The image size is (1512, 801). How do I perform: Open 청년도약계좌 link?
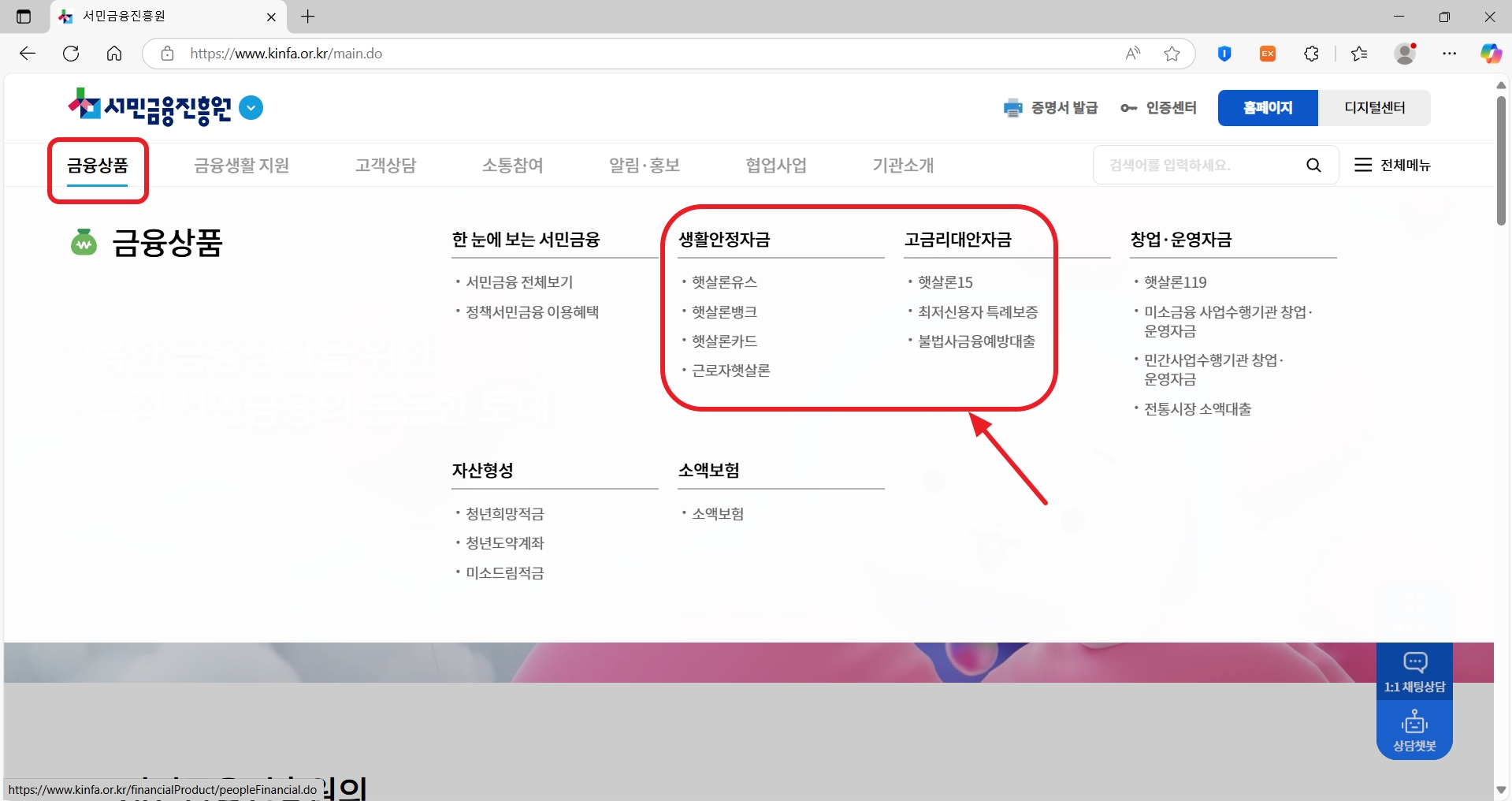pos(504,543)
